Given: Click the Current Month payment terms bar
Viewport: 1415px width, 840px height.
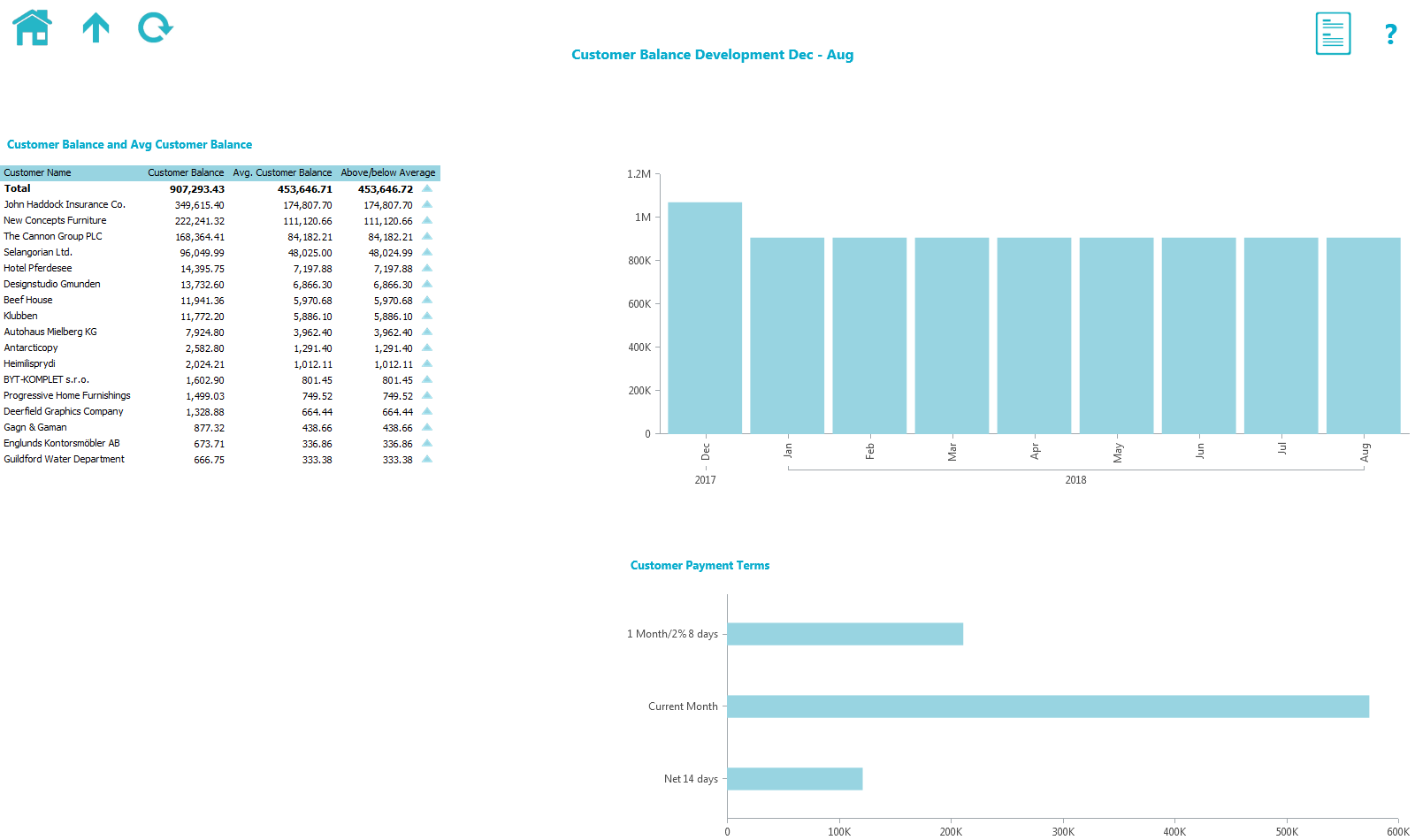Looking at the screenshot, I should click(1044, 706).
